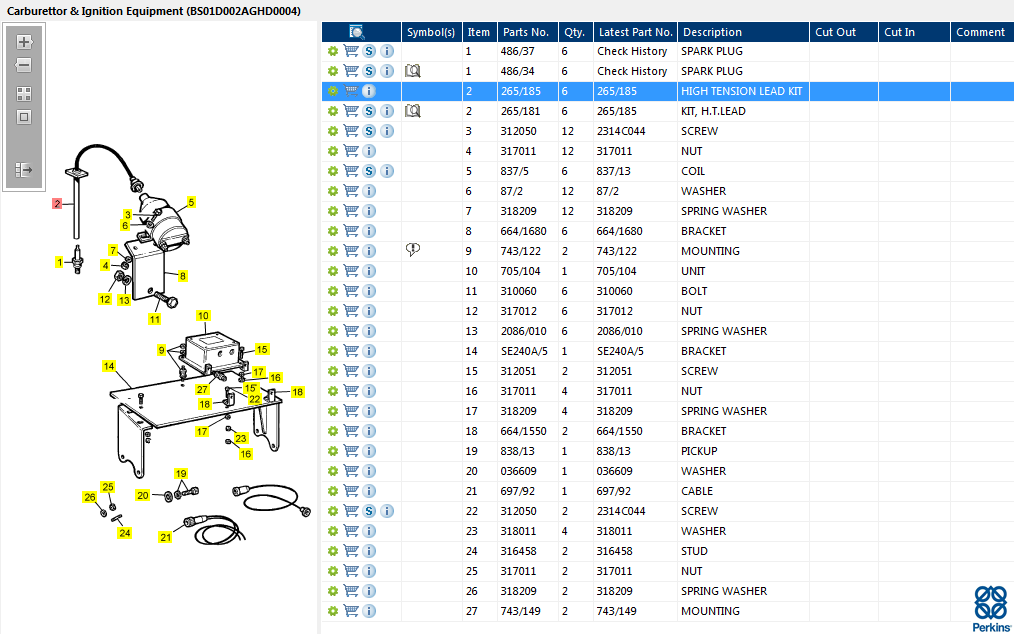Add MOUNTING 743/149 to cart
The height and width of the screenshot is (634, 1014).
[351, 611]
